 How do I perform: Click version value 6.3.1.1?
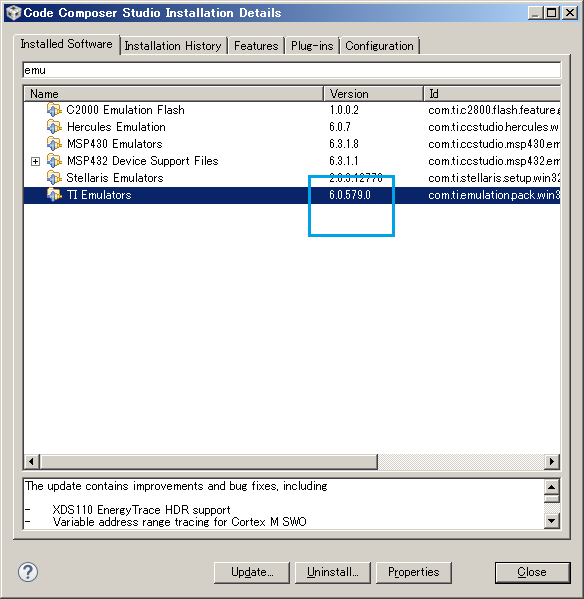[x=344, y=161]
